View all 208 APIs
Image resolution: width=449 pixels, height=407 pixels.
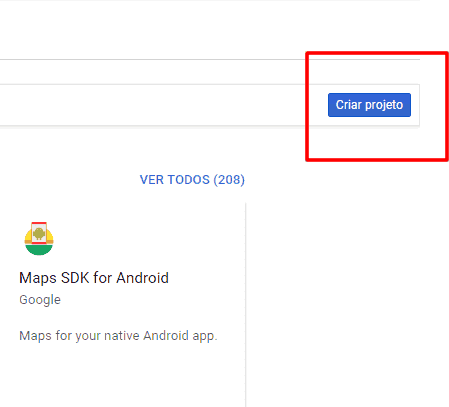point(192,180)
